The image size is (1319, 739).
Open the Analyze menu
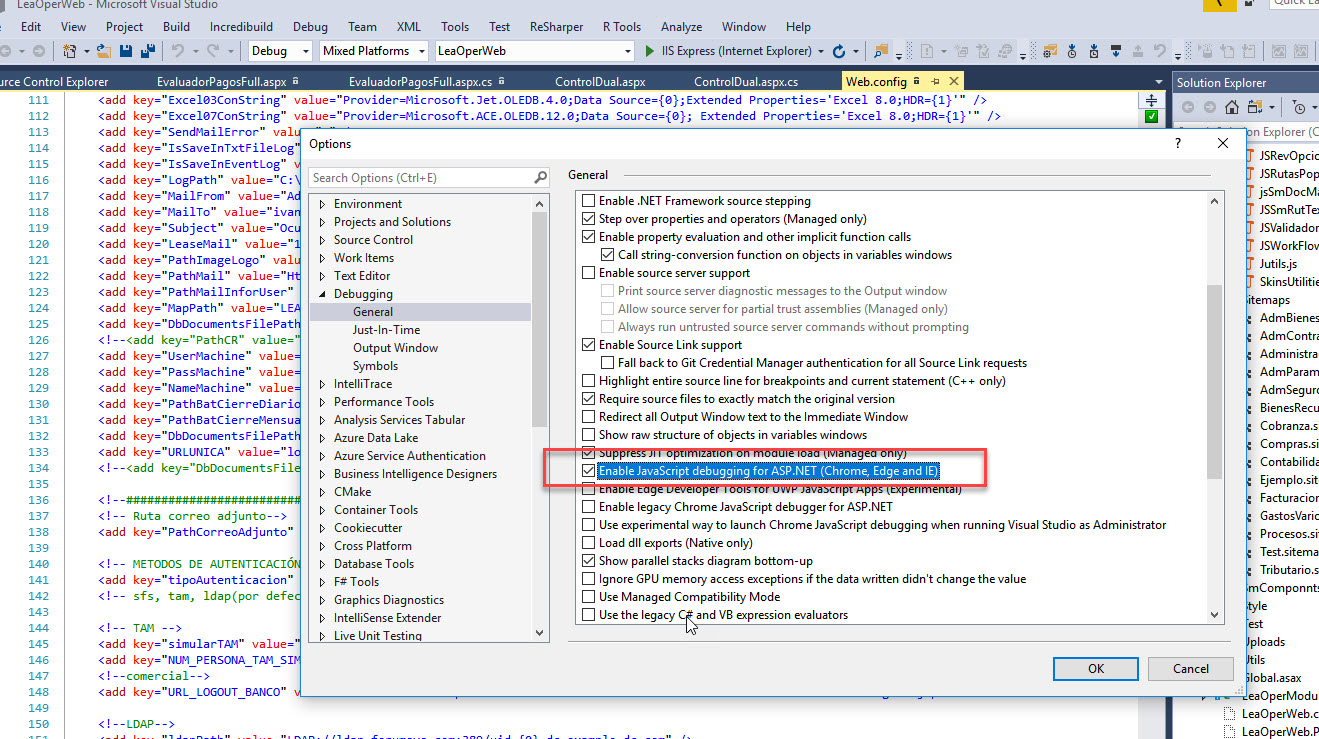pyautogui.click(x=681, y=27)
